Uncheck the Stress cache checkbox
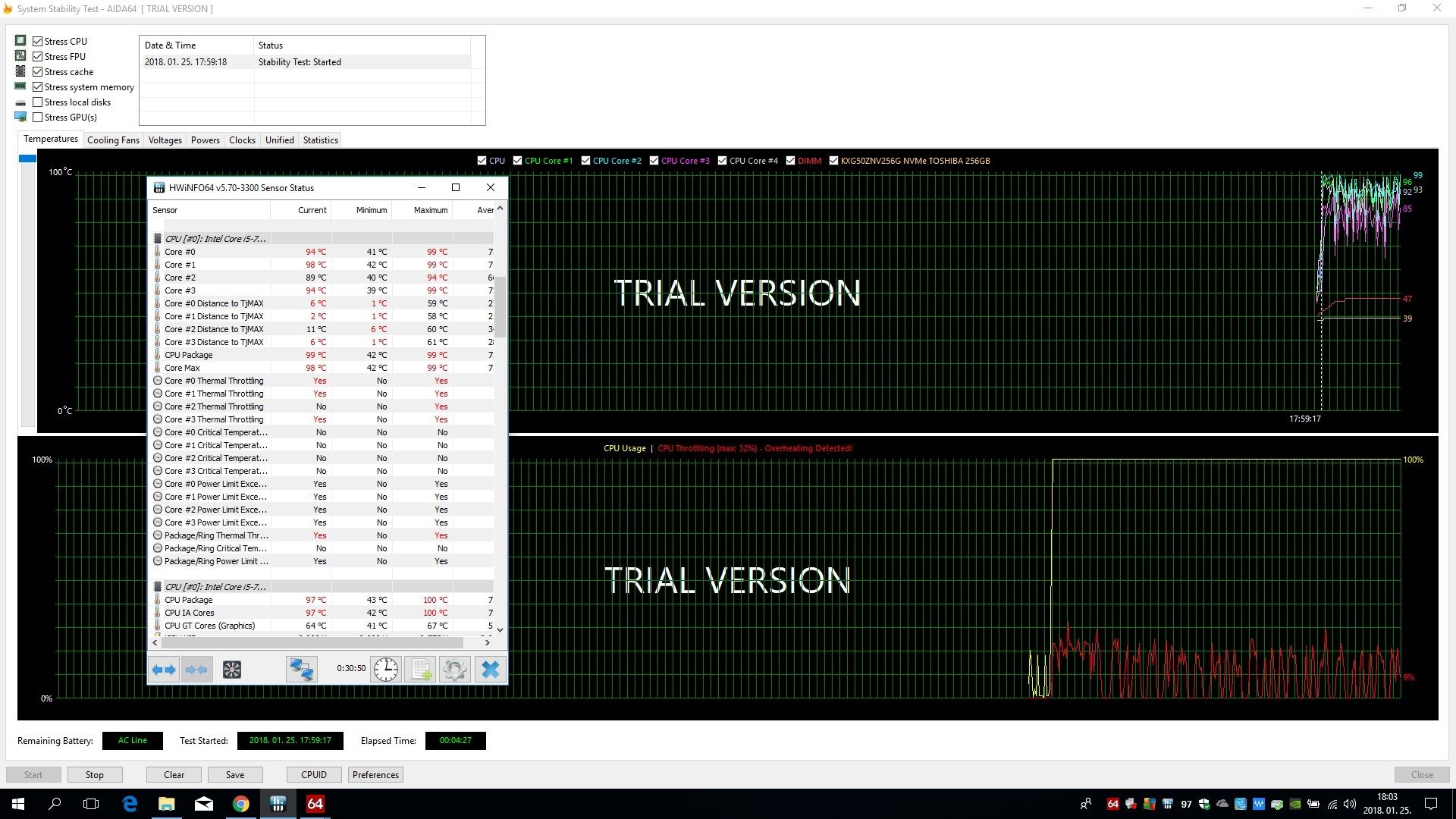The height and width of the screenshot is (819, 1456). point(37,72)
